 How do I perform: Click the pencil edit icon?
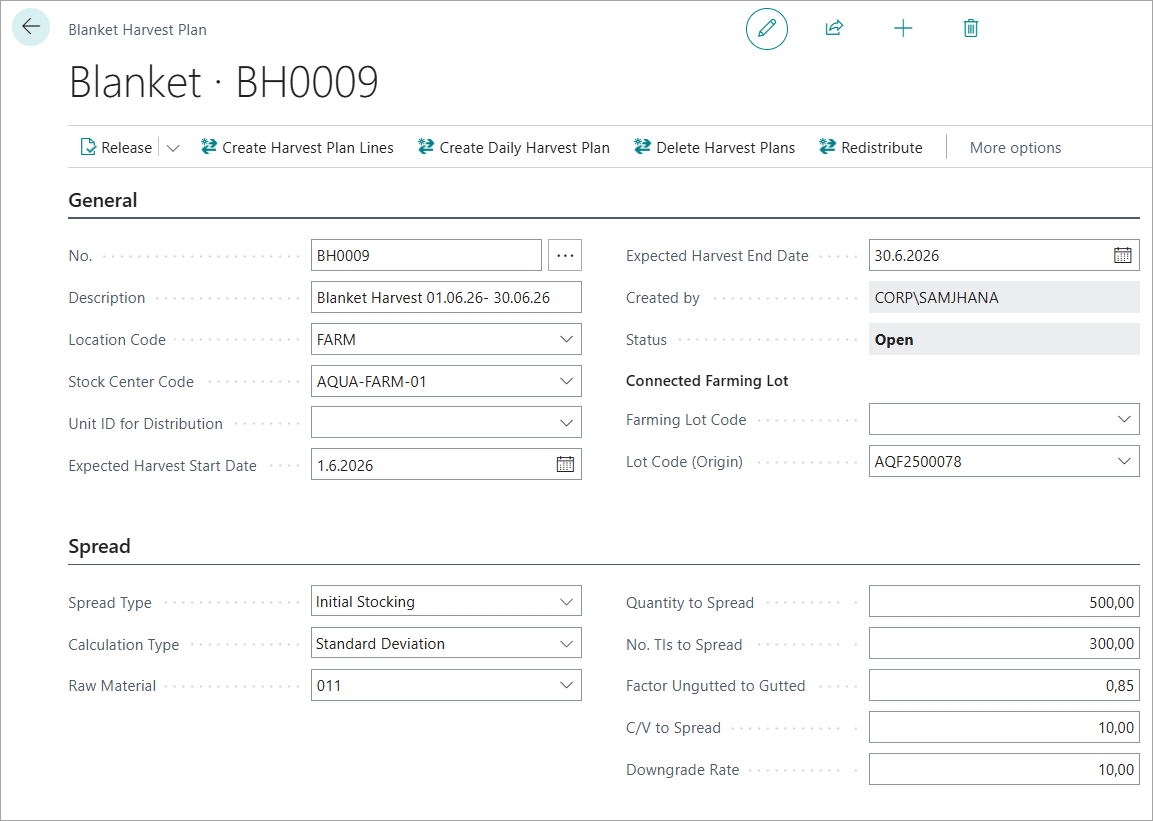point(767,29)
